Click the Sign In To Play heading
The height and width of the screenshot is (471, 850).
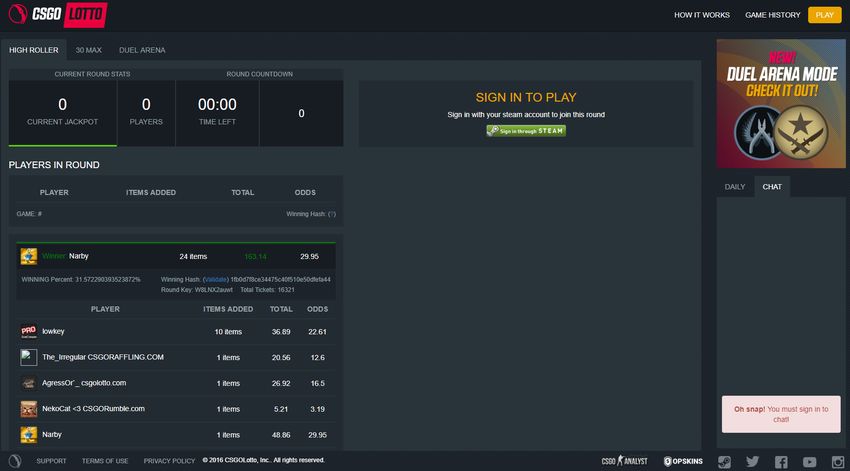[x=526, y=98]
